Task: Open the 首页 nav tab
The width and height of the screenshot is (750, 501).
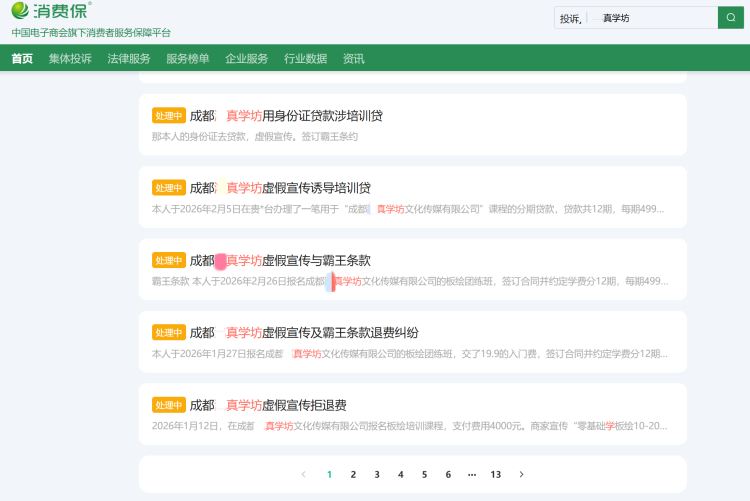Action: (22, 58)
